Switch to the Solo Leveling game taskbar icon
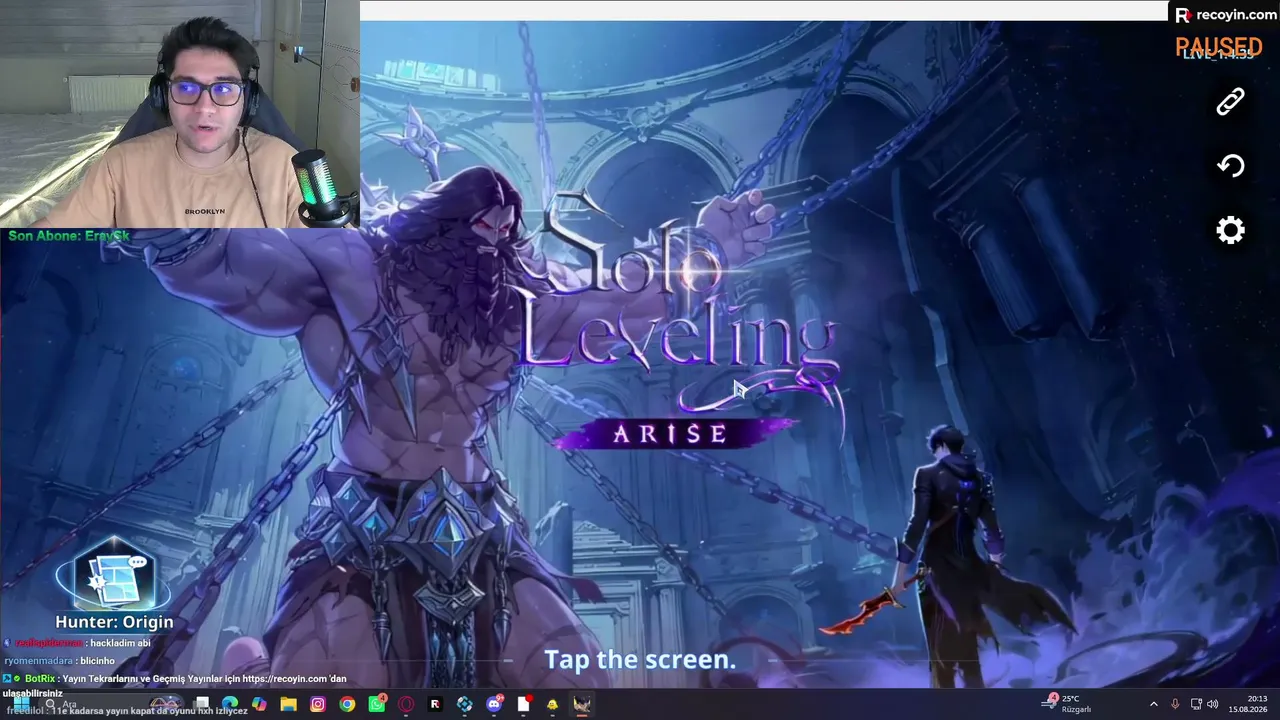Viewport: 1280px width, 720px height. click(581, 704)
